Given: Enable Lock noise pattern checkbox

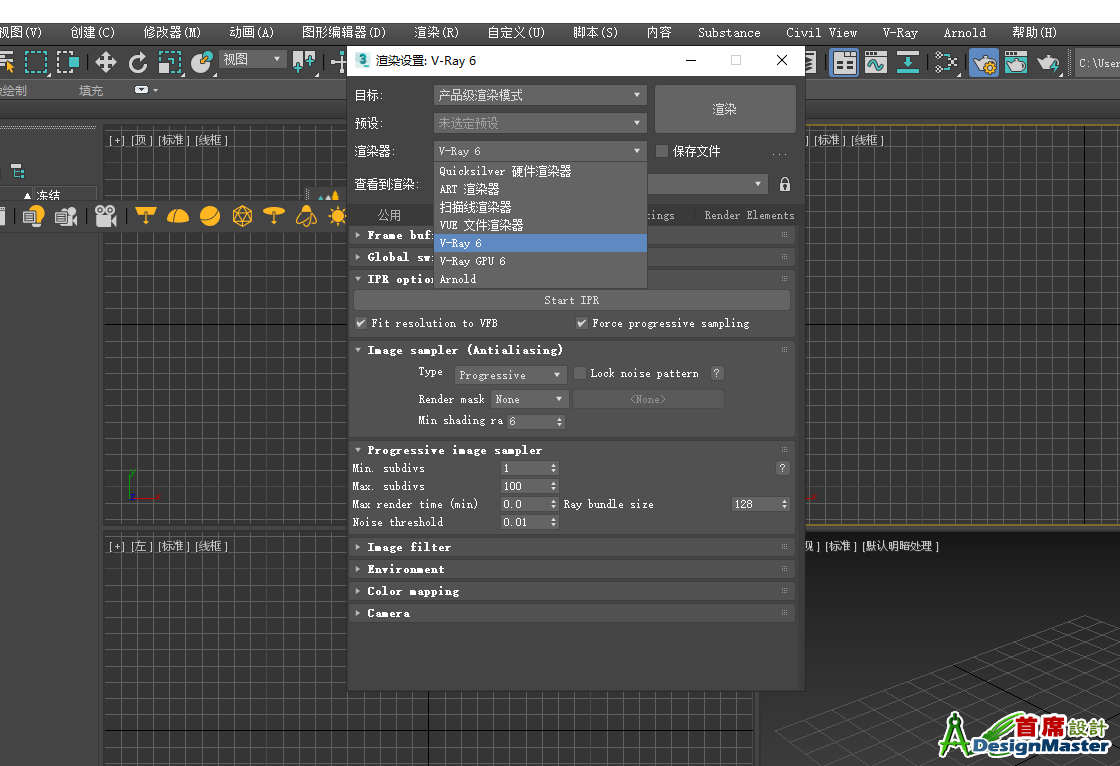Looking at the screenshot, I should click(580, 373).
